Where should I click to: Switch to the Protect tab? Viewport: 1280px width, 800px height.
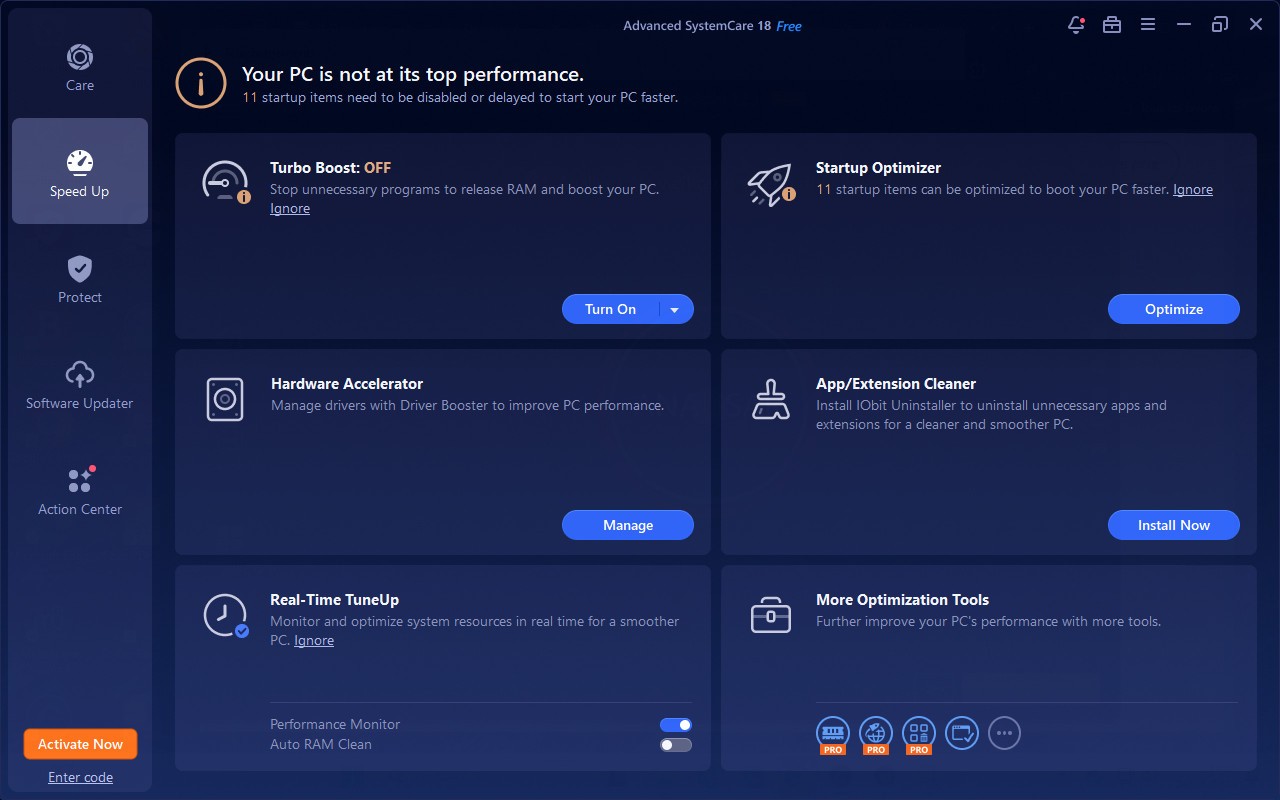80,278
